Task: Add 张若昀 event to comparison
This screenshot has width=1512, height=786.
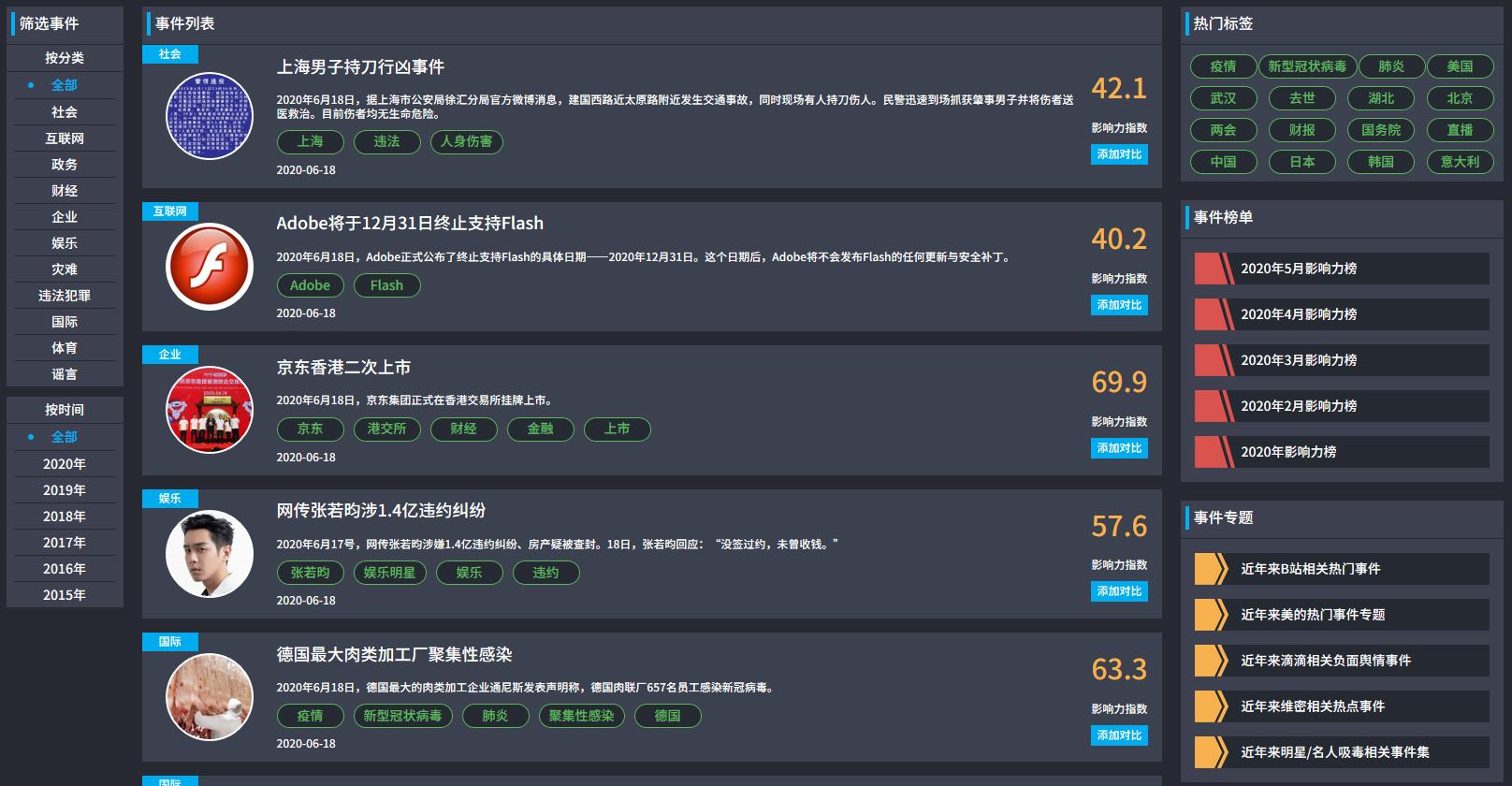Action: [1119, 591]
